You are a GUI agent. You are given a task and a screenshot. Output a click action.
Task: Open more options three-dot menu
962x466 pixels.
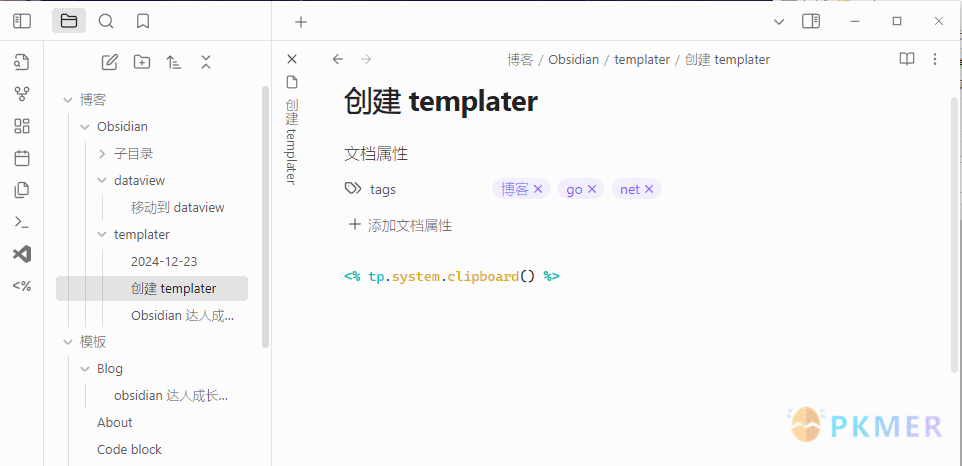click(x=934, y=59)
